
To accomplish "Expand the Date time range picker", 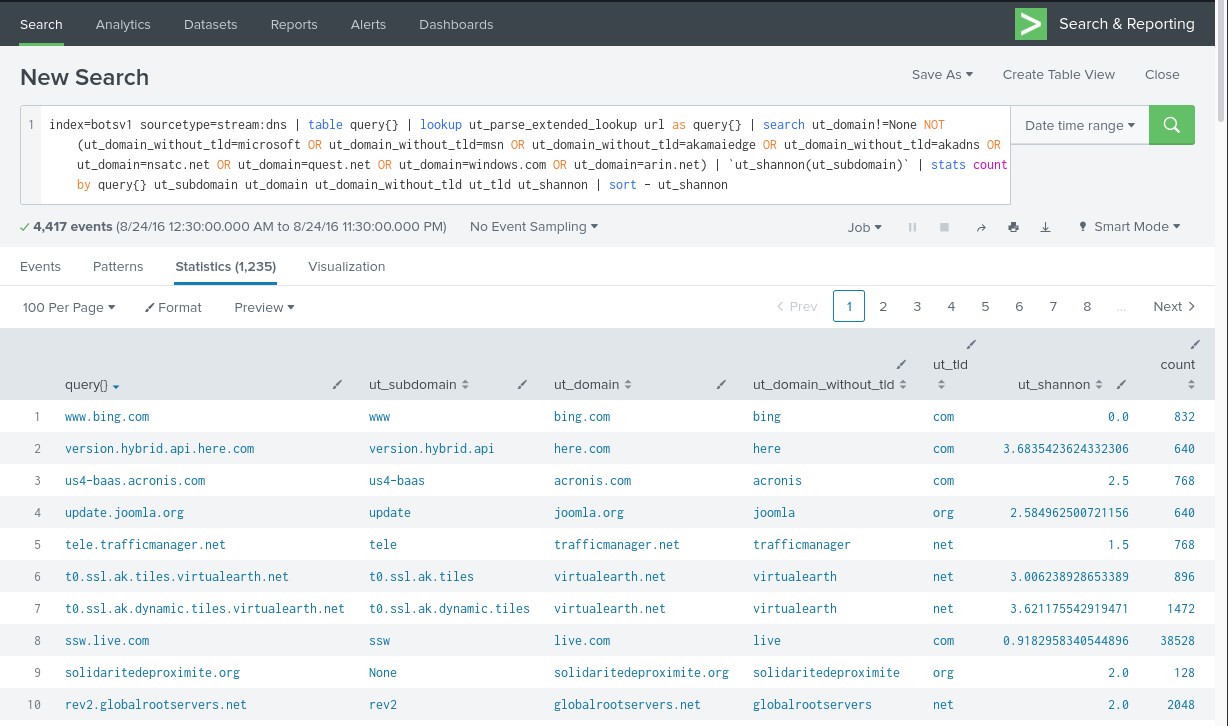I will coord(1079,125).
